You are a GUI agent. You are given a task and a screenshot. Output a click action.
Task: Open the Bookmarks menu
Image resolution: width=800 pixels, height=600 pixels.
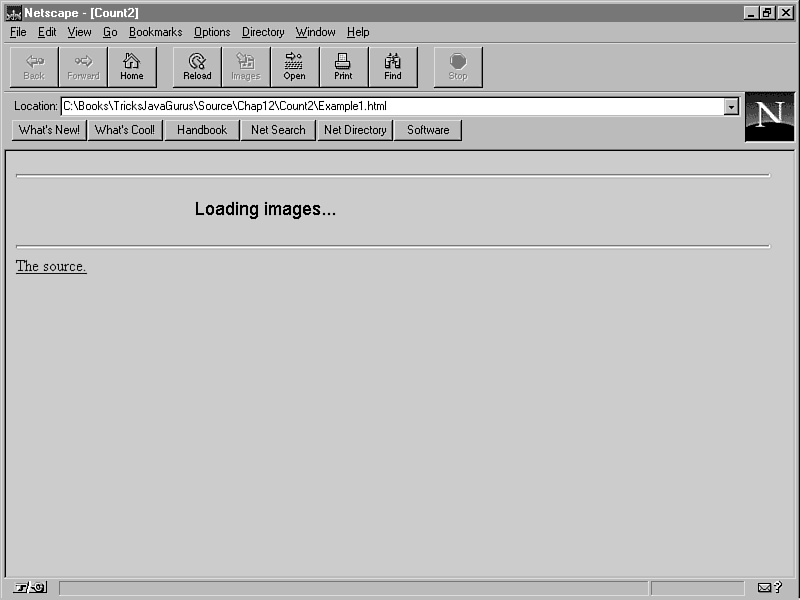[155, 32]
